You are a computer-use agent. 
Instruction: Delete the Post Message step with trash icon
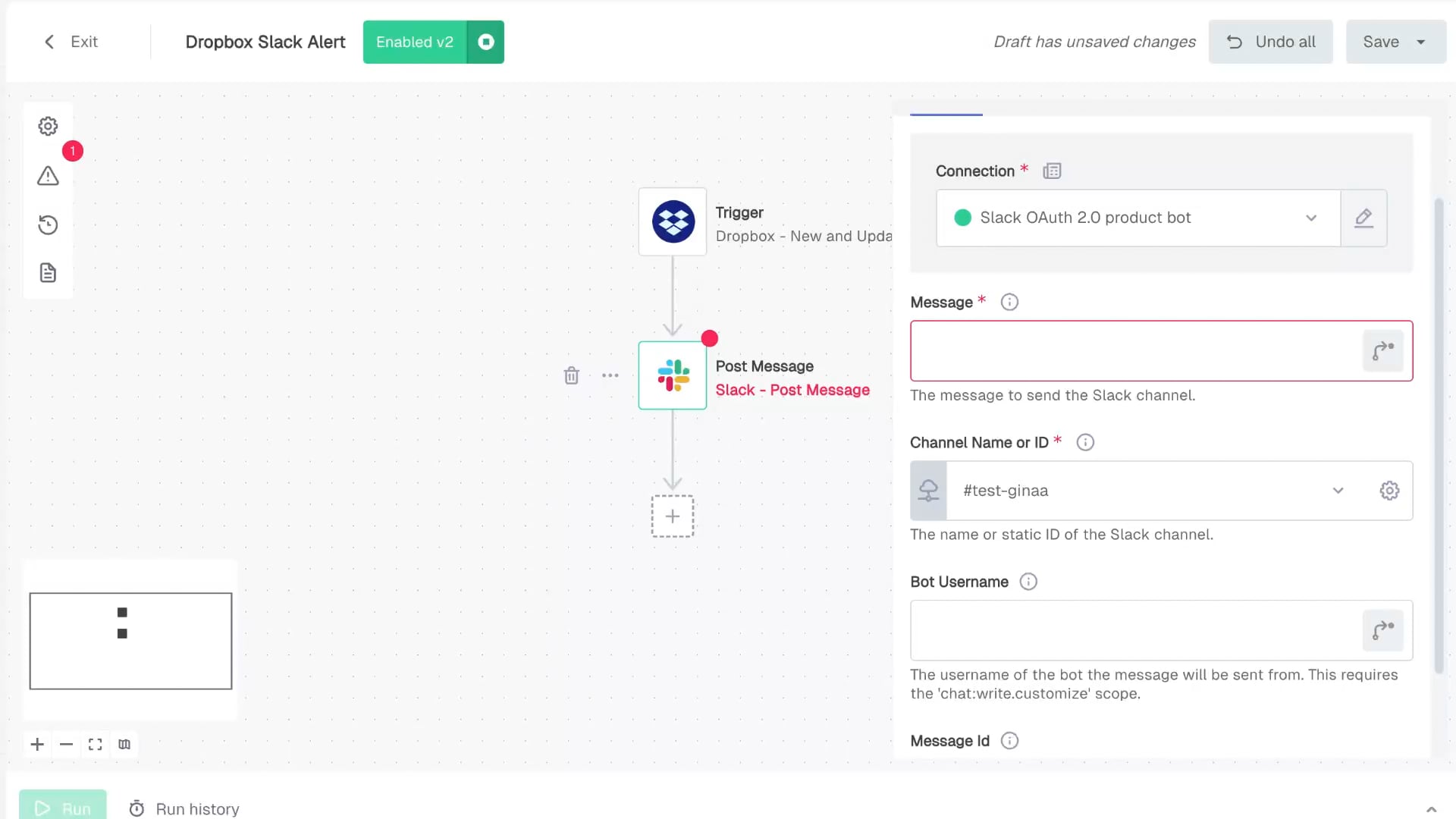572,375
